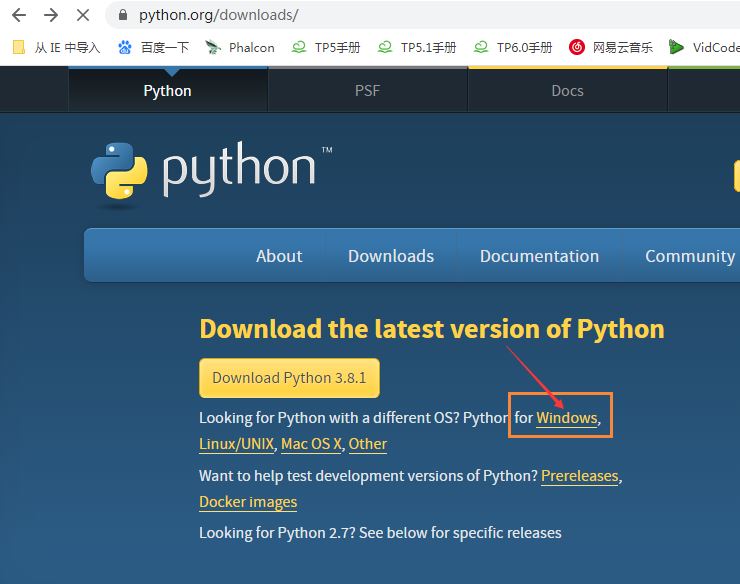Select the address bar URL field
Image resolution: width=740 pixels, height=584 pixels.
pos(425,15)
